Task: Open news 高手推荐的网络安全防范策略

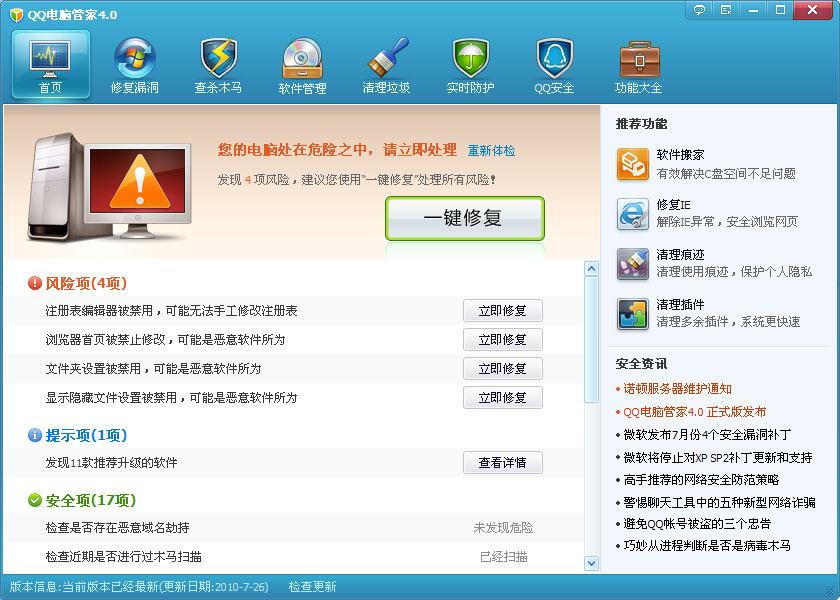Action: [x=701, y=479]
